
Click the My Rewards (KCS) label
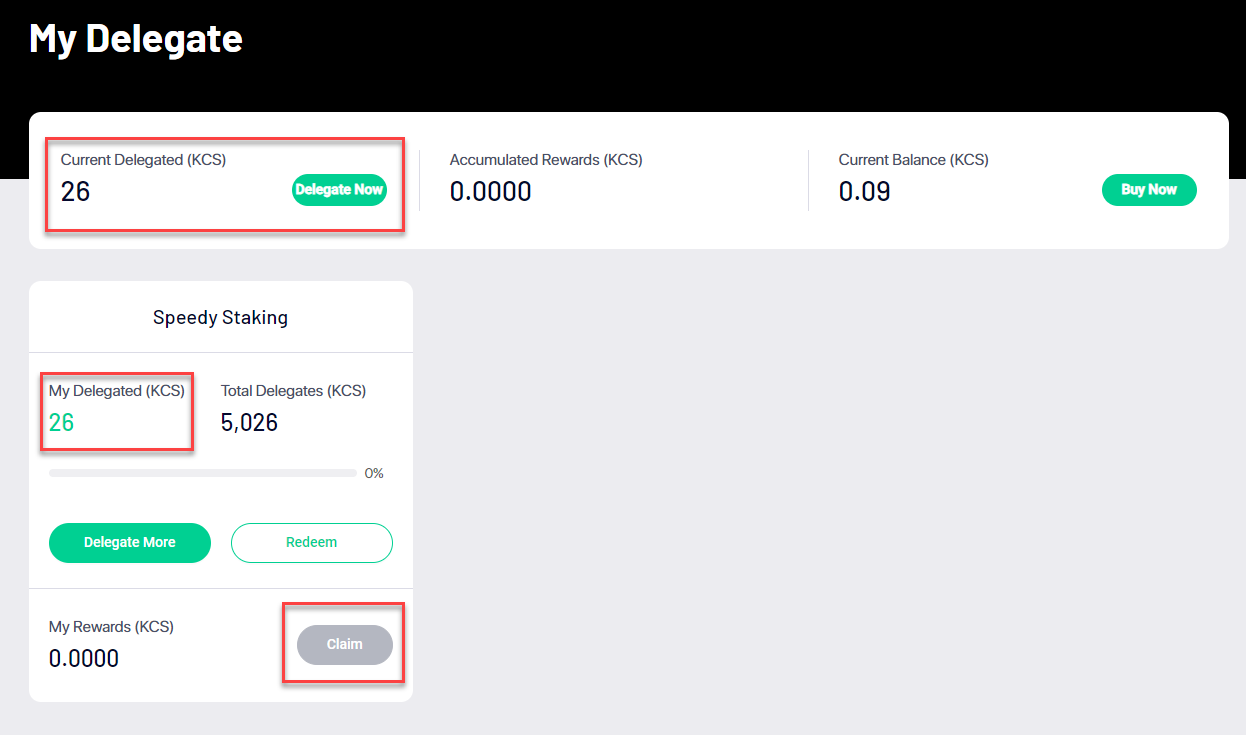pos(111,627)
